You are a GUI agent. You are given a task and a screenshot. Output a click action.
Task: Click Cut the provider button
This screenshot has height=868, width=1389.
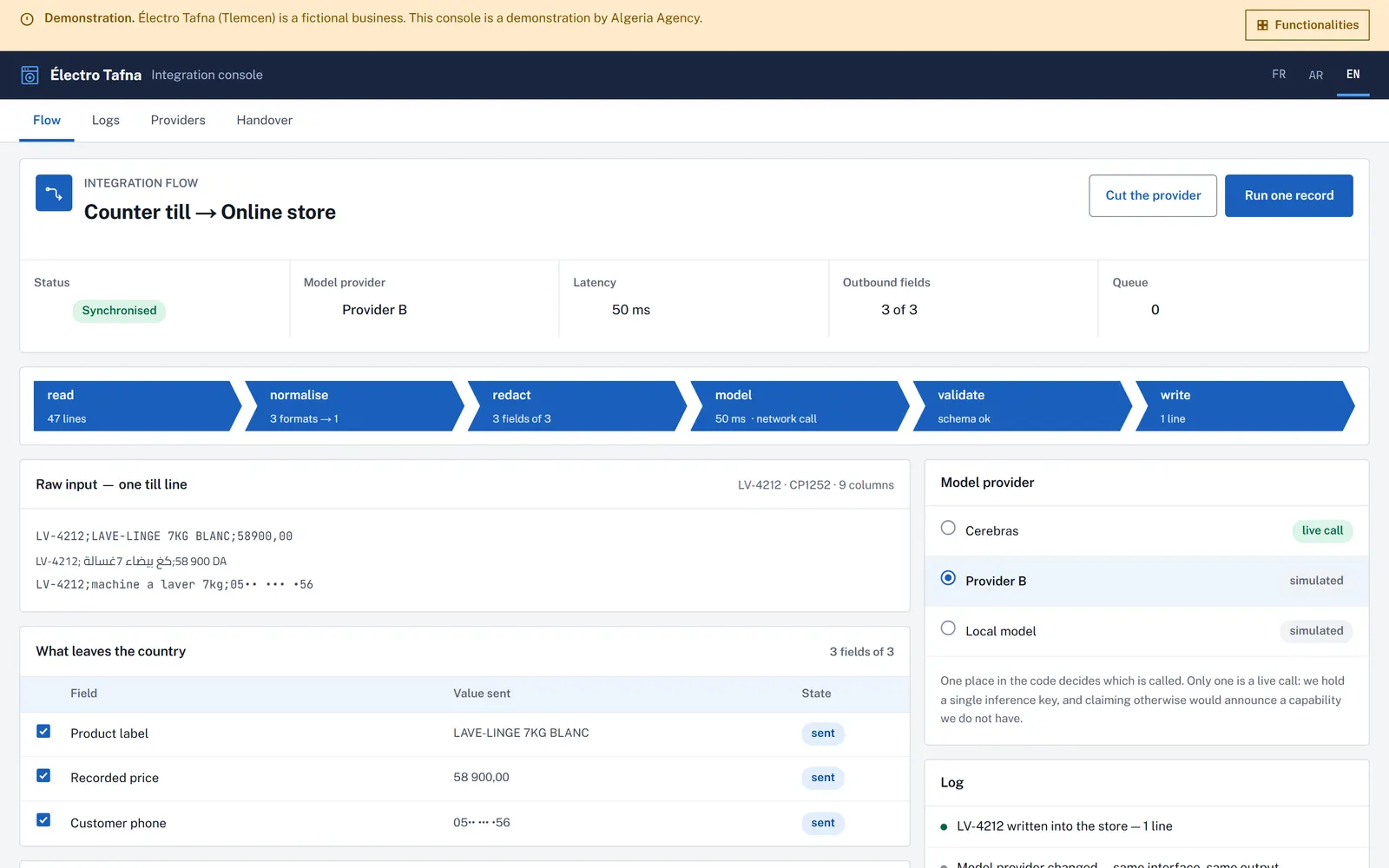[1153, 196]
